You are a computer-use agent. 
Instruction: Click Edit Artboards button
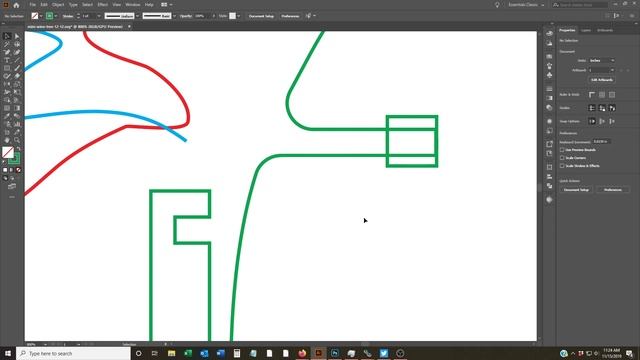[602, 80]
